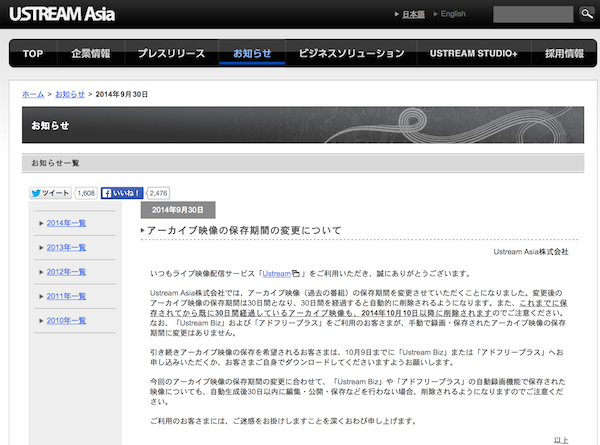Select the お知らせ navigation tab
The width and height of the screenshot is (600, 445).
tap(252, 53)
